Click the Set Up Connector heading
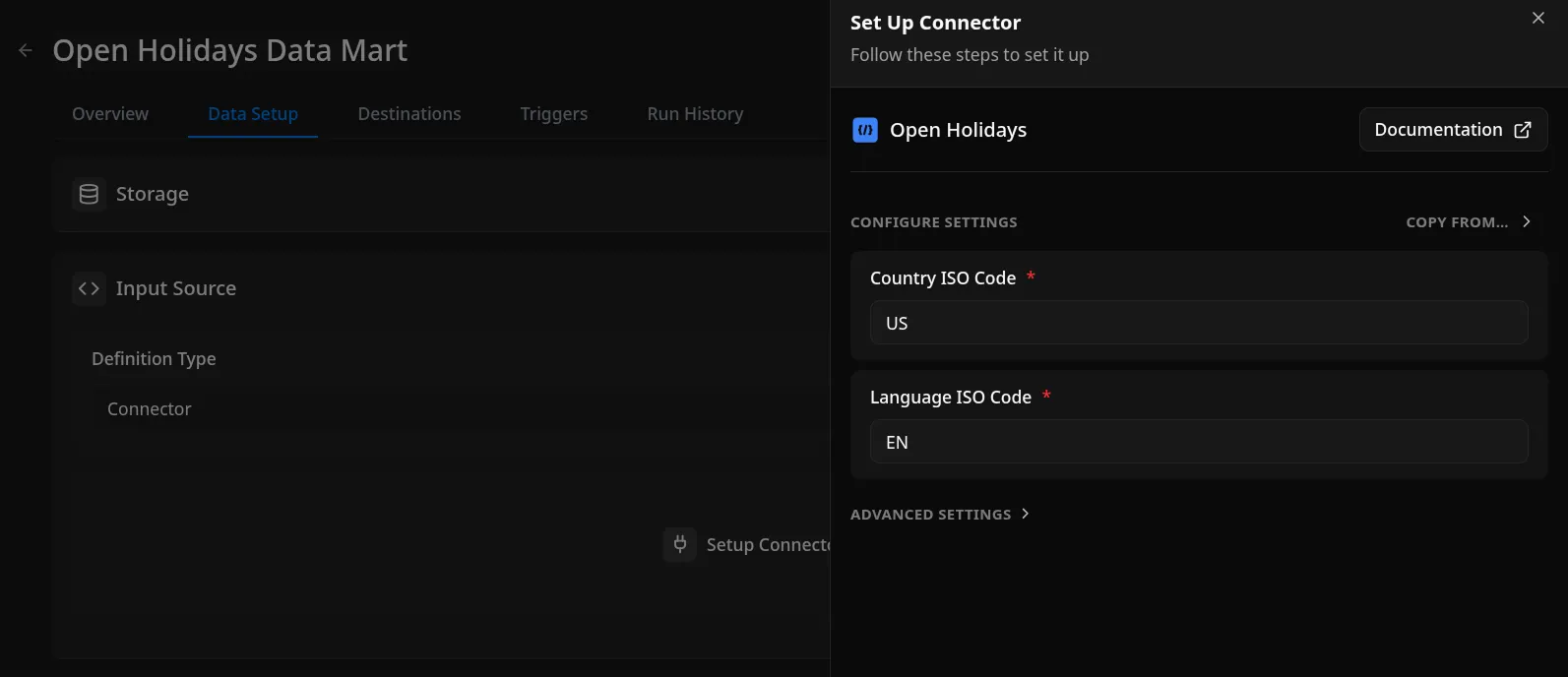1568x677 pixels. (x=935, y=23)
